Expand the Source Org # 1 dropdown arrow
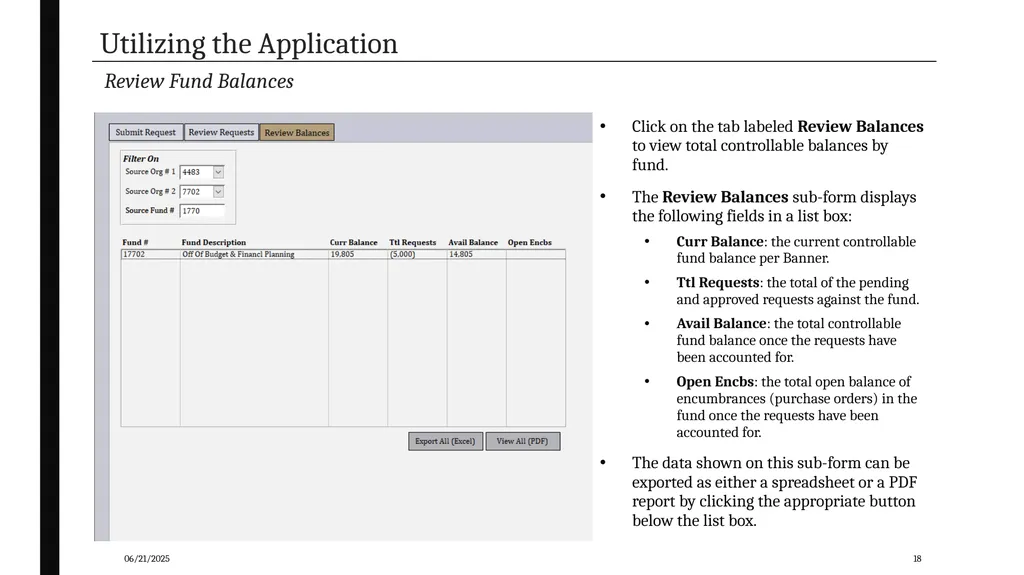This screenshot has height=575, width=1024. pos(219,172)
